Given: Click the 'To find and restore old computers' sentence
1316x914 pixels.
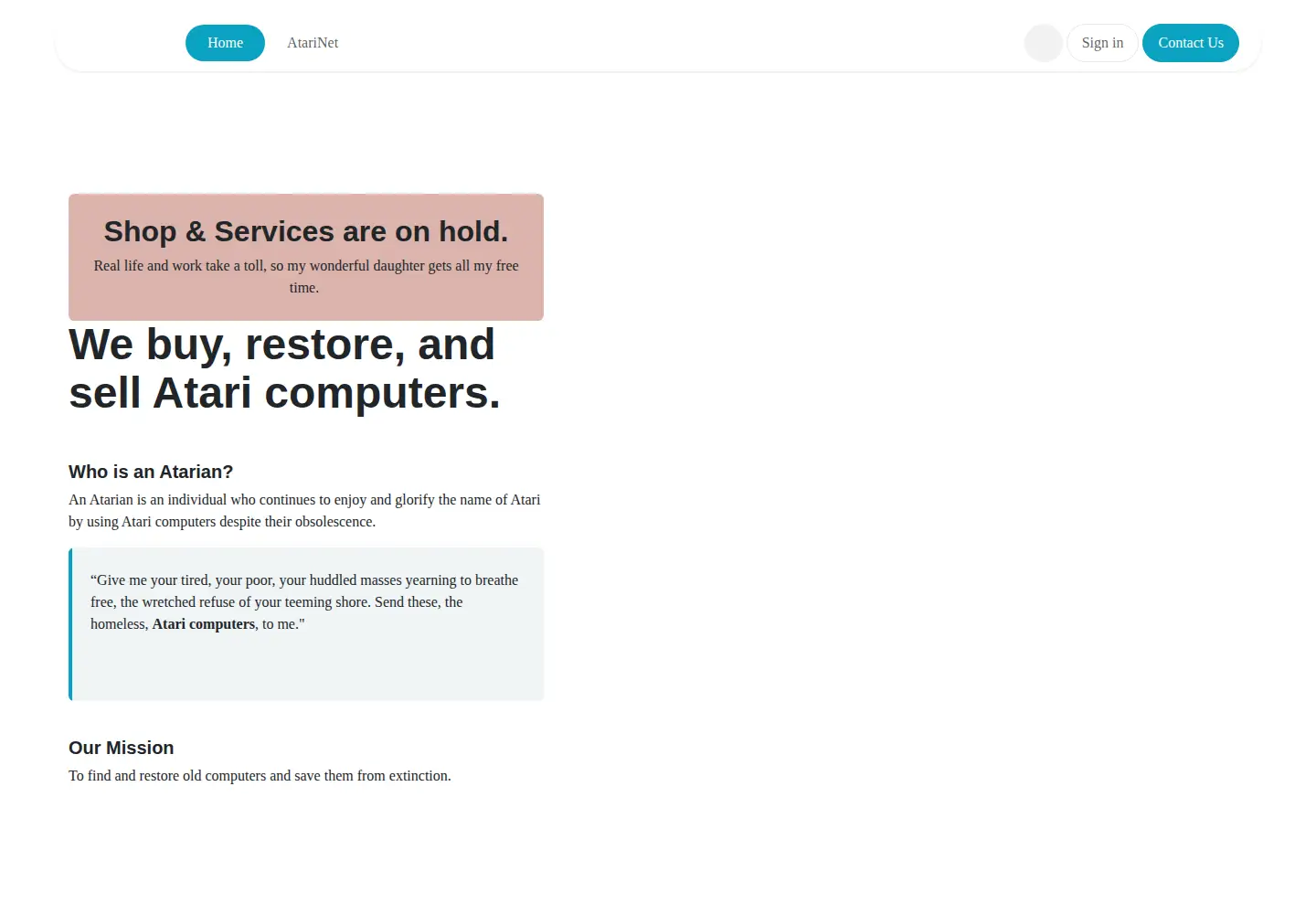Looking at the screenshot, I should coord(260,776).
